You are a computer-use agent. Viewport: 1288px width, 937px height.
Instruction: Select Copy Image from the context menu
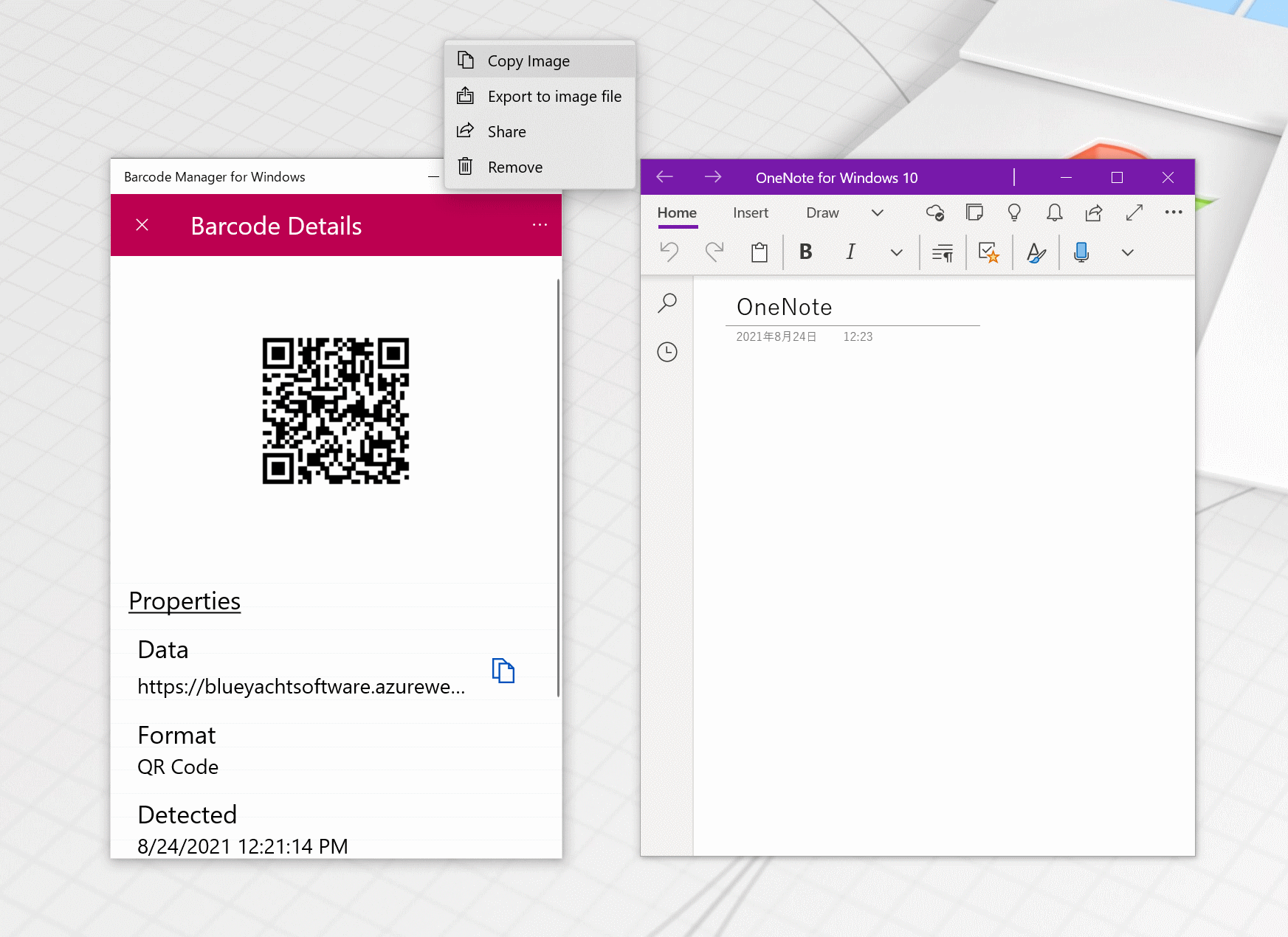(x=528, y=60)
